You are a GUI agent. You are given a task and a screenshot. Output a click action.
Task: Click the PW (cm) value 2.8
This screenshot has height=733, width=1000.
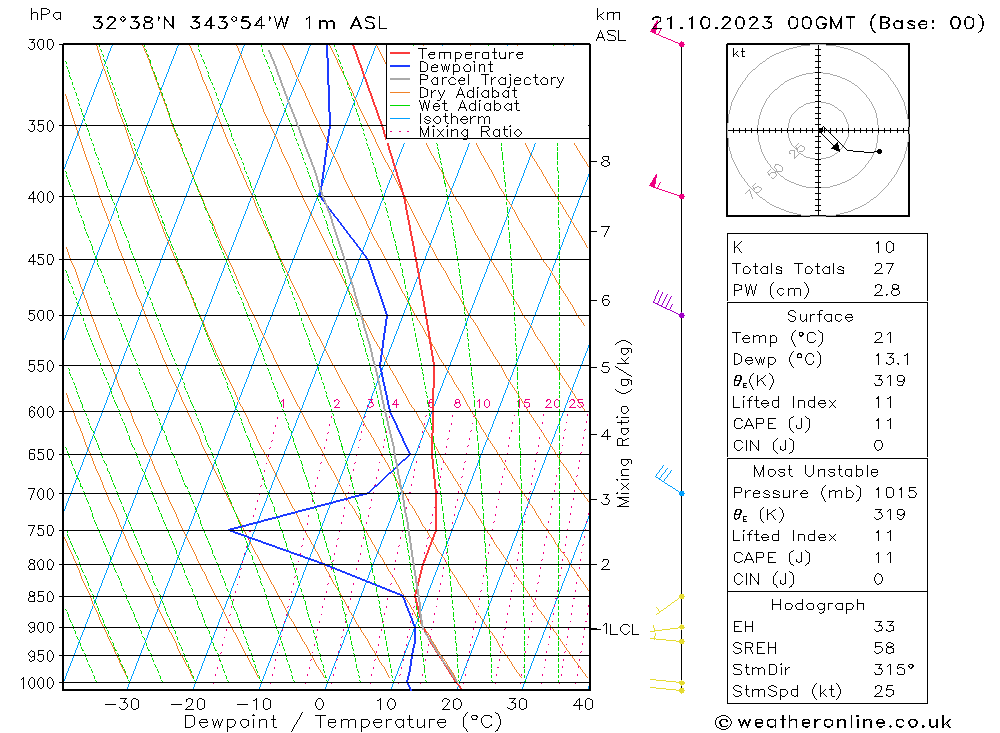coord(887,290)
